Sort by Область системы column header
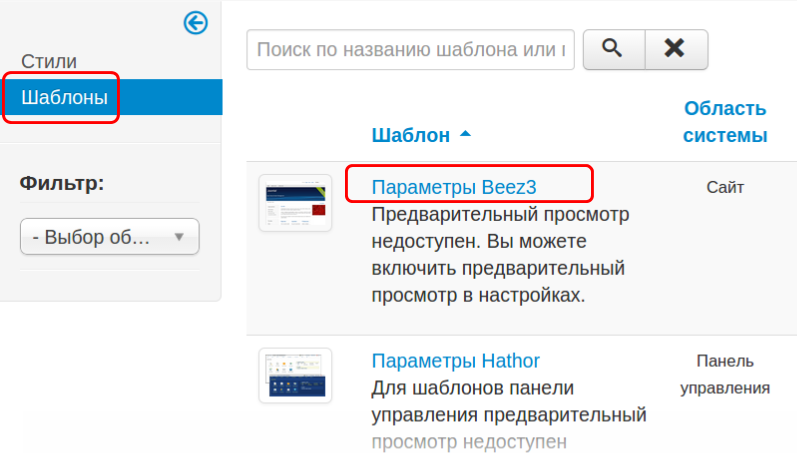 [x=725, y=121]
